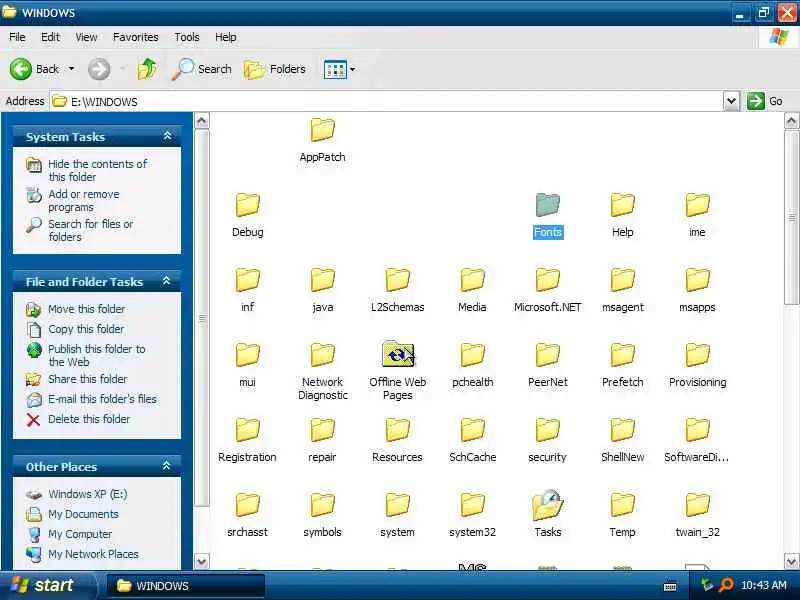Select the Media folder icon
The width and height of the screenshot is (800, 600).
(x=472, y=280)
